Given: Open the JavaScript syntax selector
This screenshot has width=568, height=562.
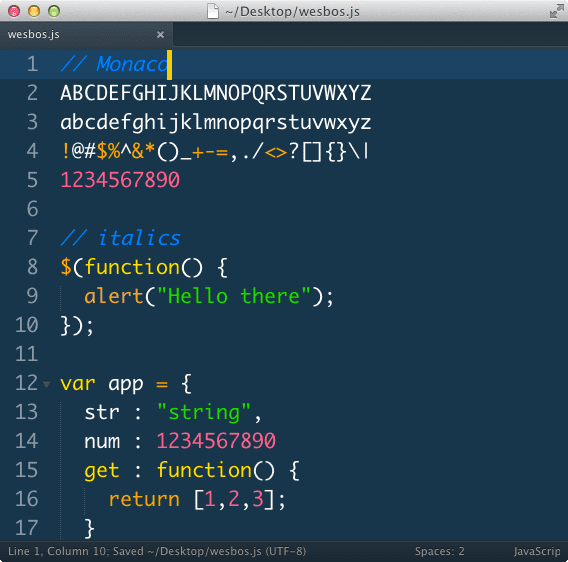Looking at the screenshot, I should click(x=537, y=551).
